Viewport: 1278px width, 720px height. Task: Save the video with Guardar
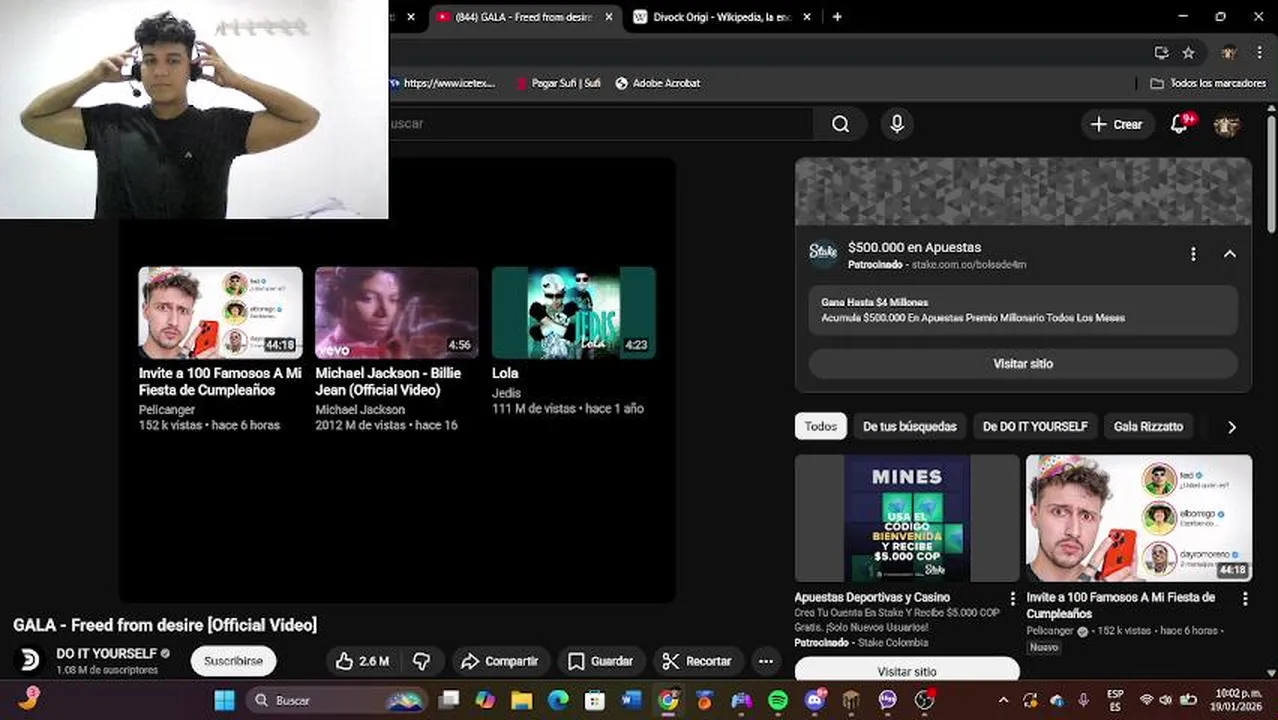tap(600, 661)
